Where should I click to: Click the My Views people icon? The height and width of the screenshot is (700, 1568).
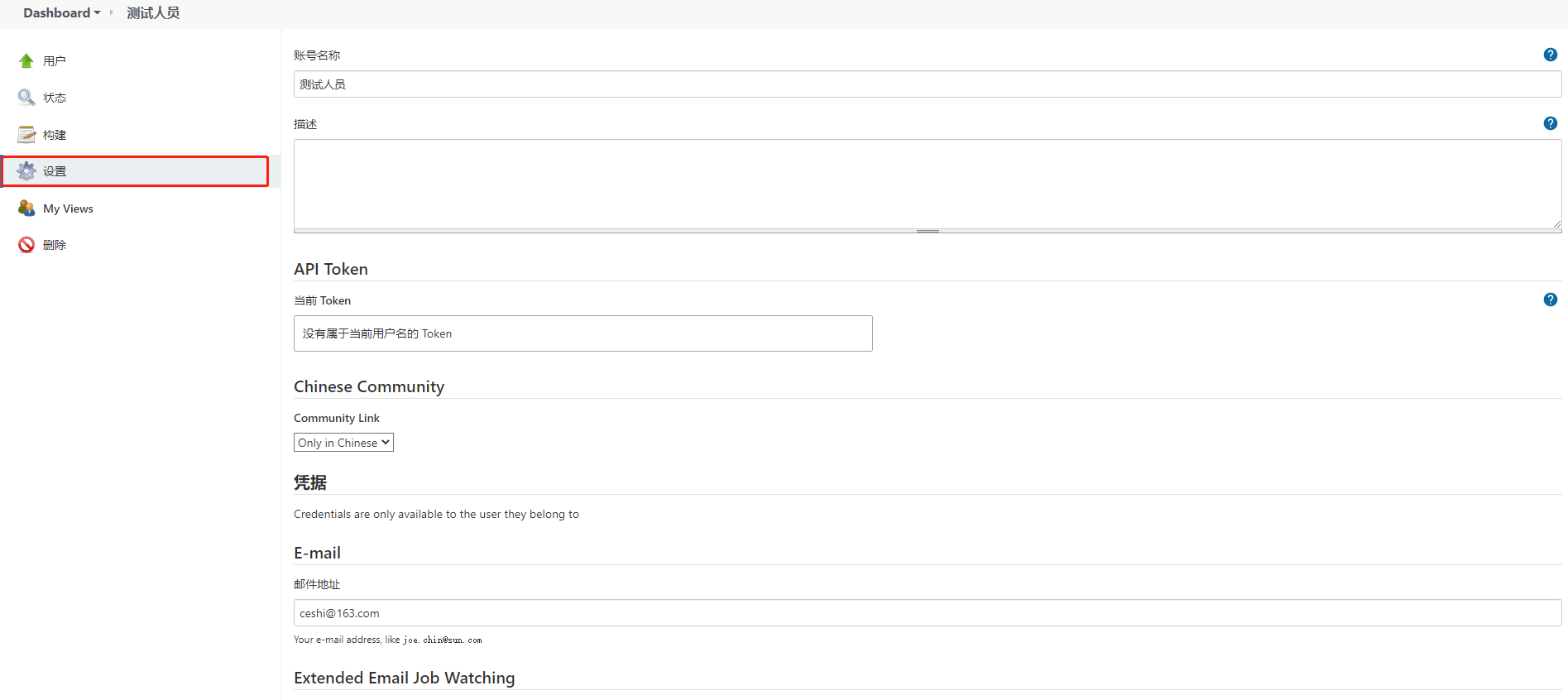tap(26, 209)
